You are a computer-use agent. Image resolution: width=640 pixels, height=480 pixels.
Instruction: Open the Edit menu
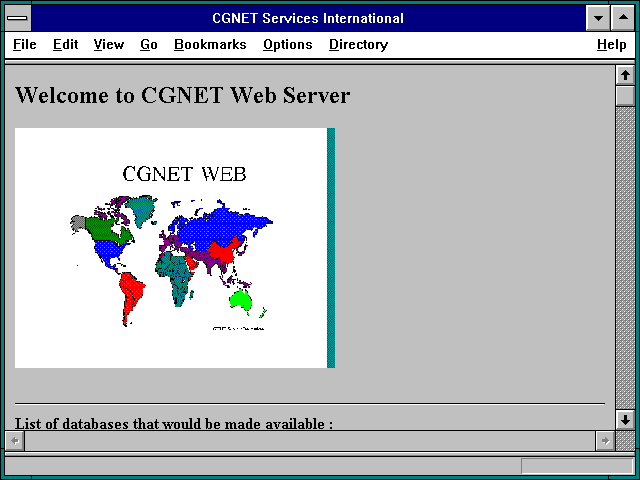click(x=65, y=44)
